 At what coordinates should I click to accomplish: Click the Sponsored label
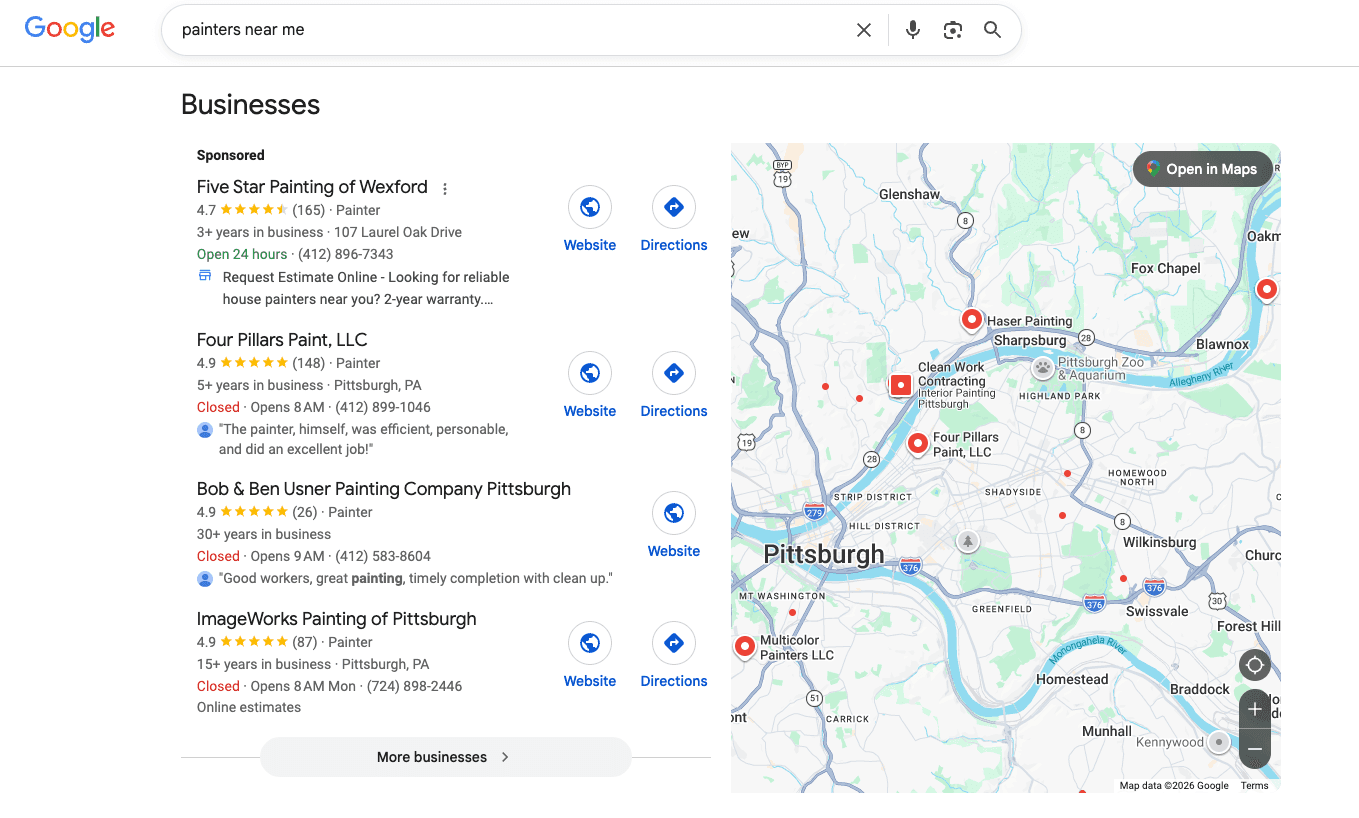pyautogui.click(x=231, y=155)
